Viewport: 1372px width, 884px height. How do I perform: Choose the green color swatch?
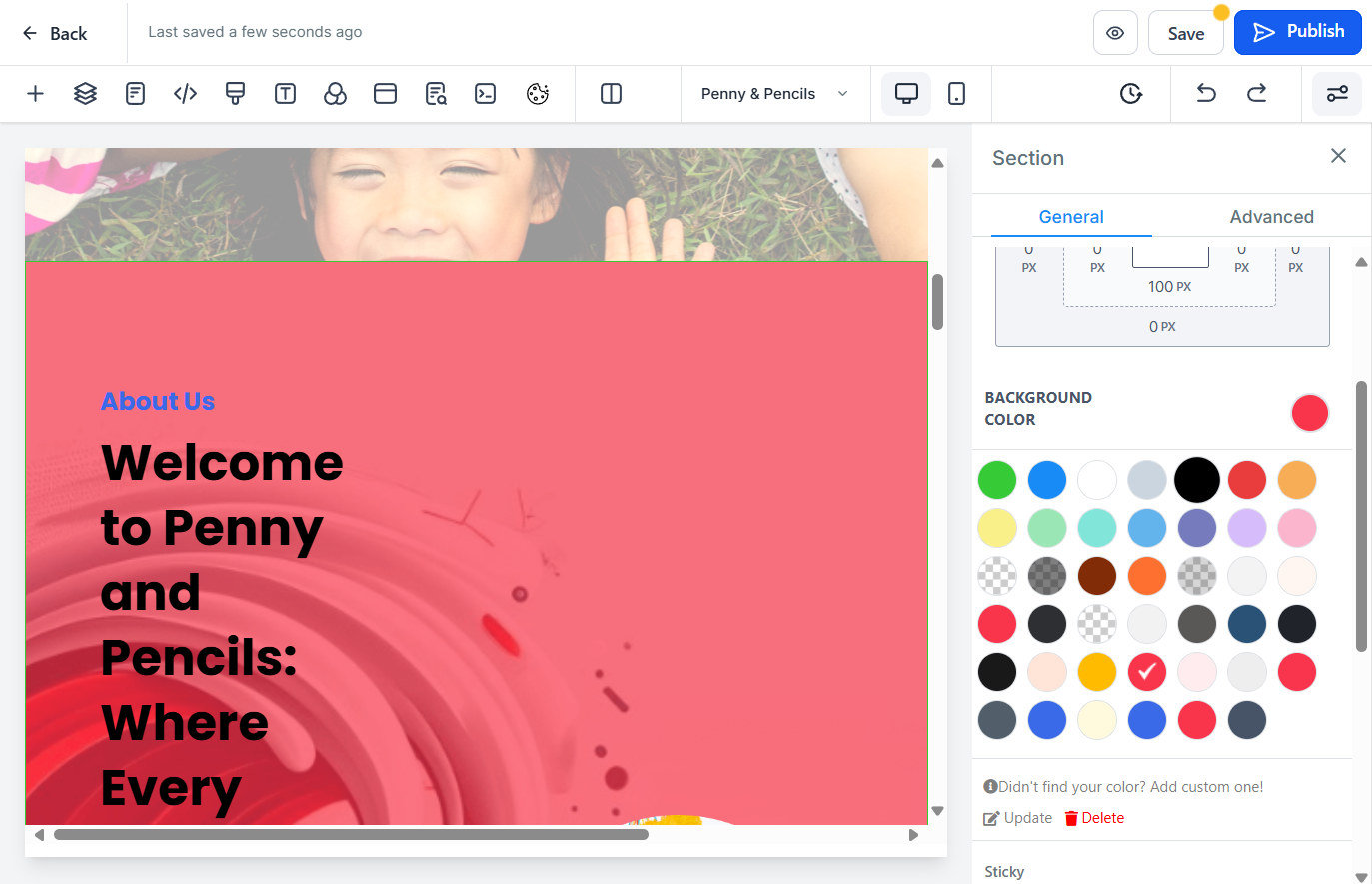coord(997,480)
